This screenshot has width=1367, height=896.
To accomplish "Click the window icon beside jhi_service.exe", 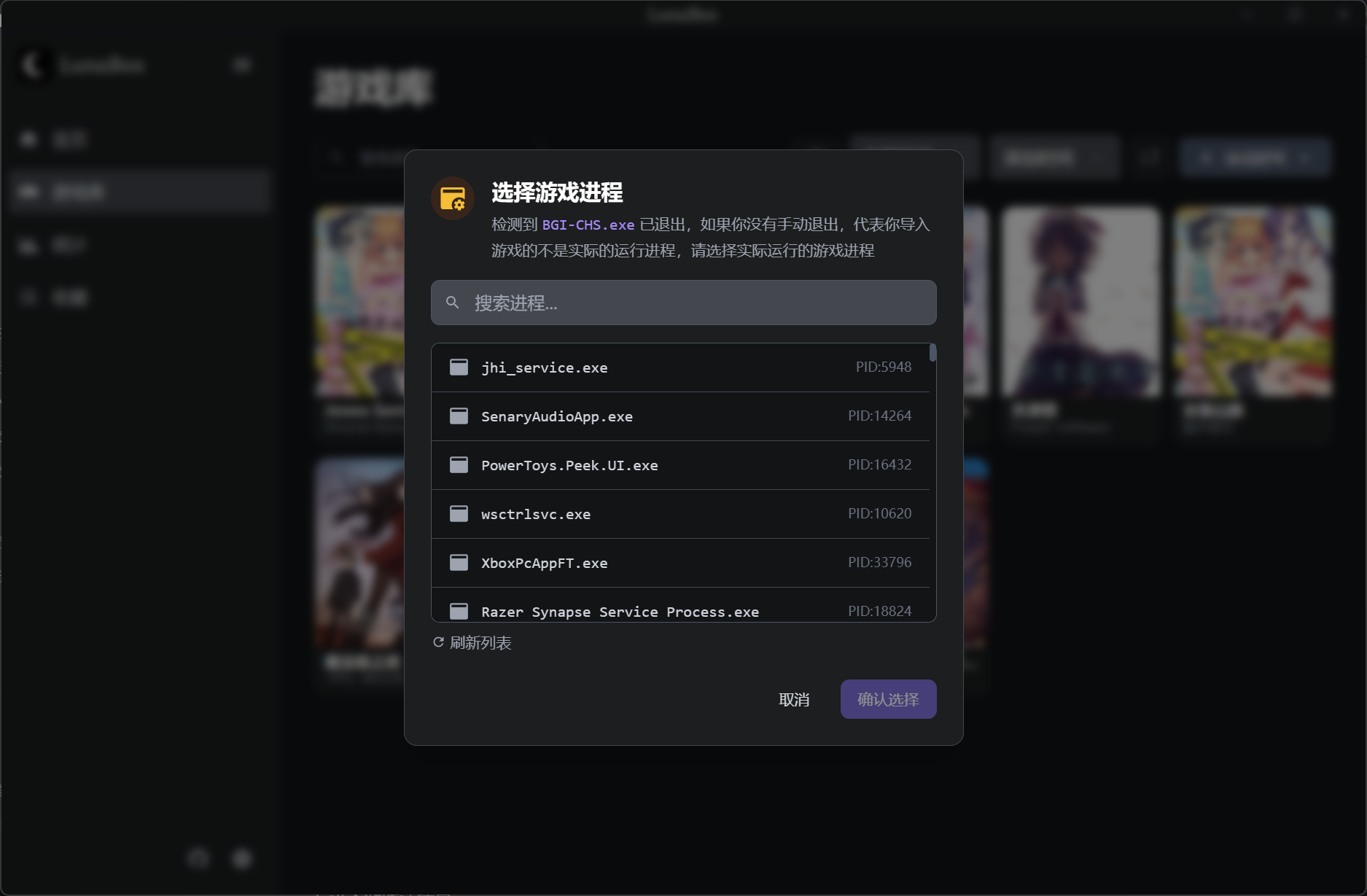I will coord(459,367).
